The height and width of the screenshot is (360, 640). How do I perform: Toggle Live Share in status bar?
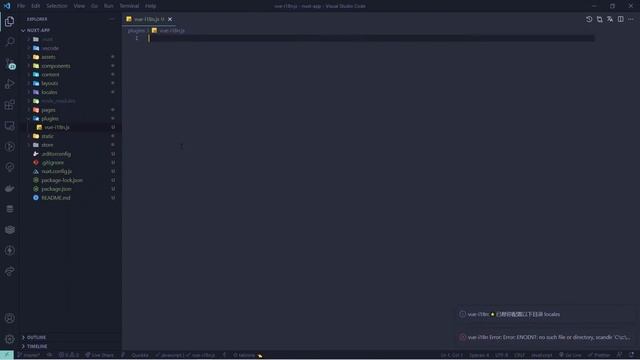[99, 355]
